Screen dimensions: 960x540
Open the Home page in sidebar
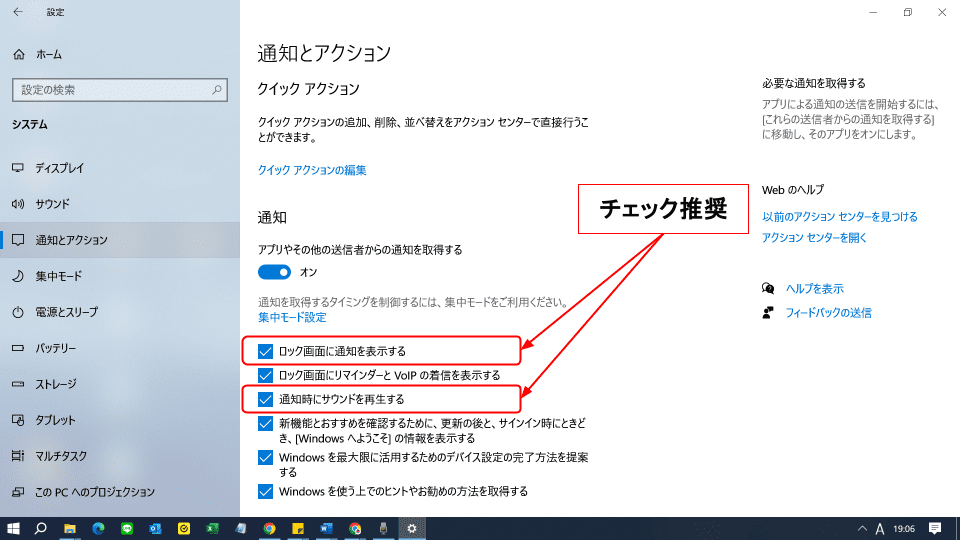48,54
